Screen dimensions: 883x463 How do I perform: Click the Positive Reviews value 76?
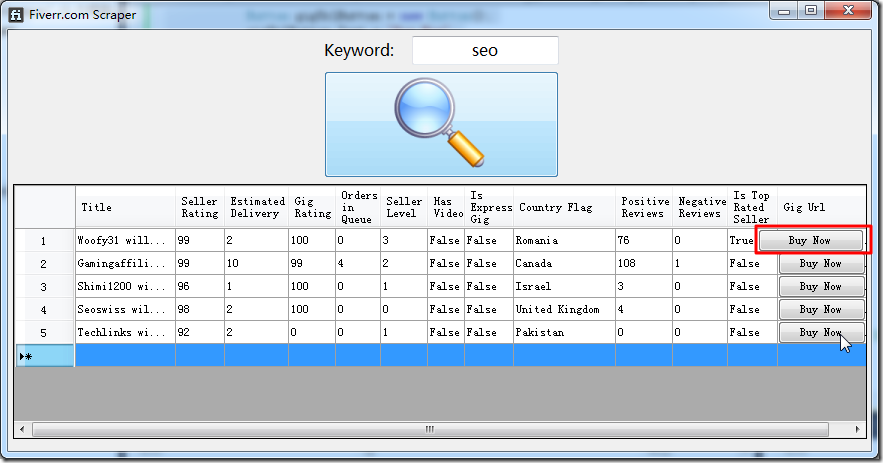coord(644,241)
